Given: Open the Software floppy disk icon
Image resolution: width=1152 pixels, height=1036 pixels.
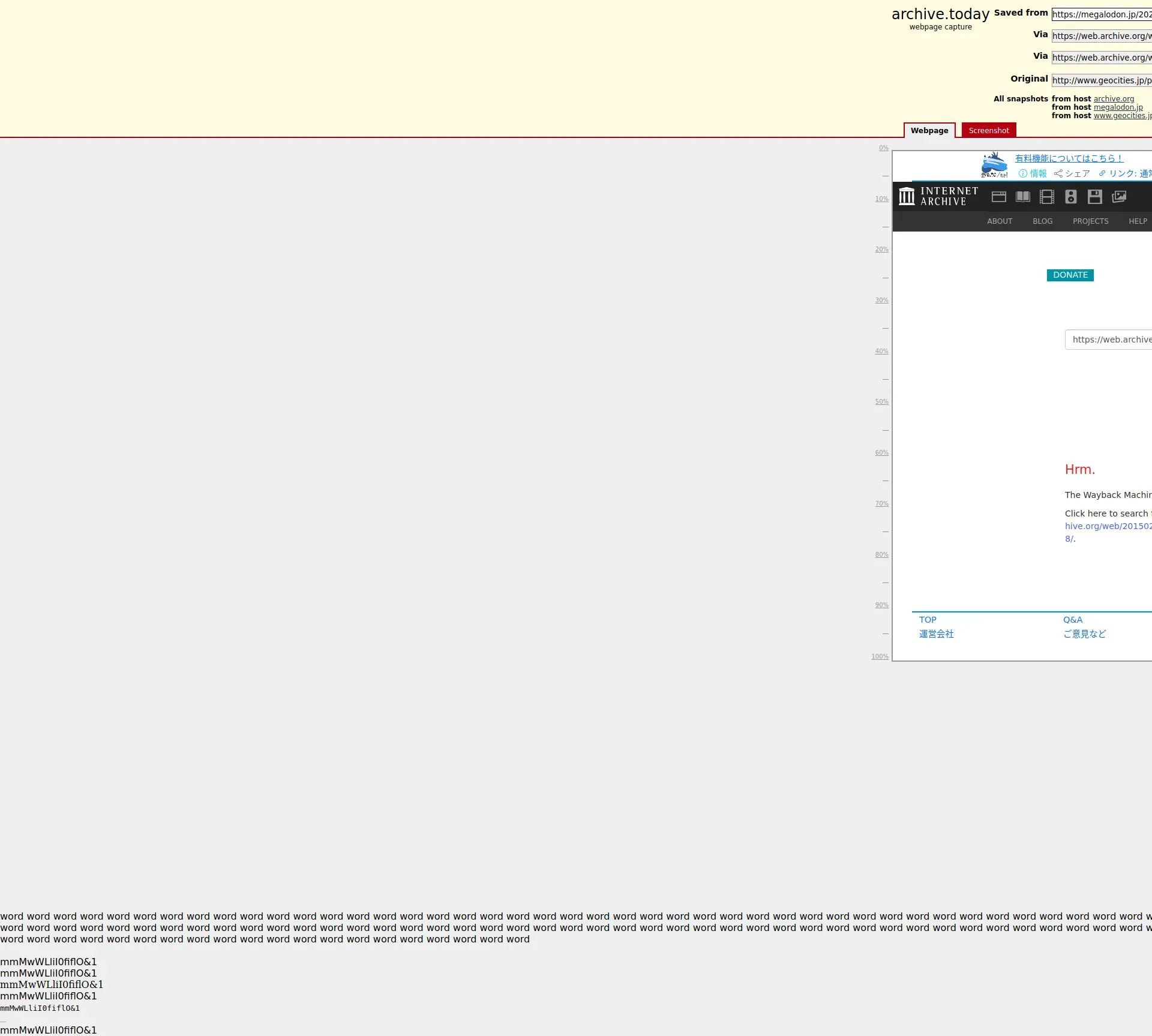Looking at the screenshot, I should 1094,197.
